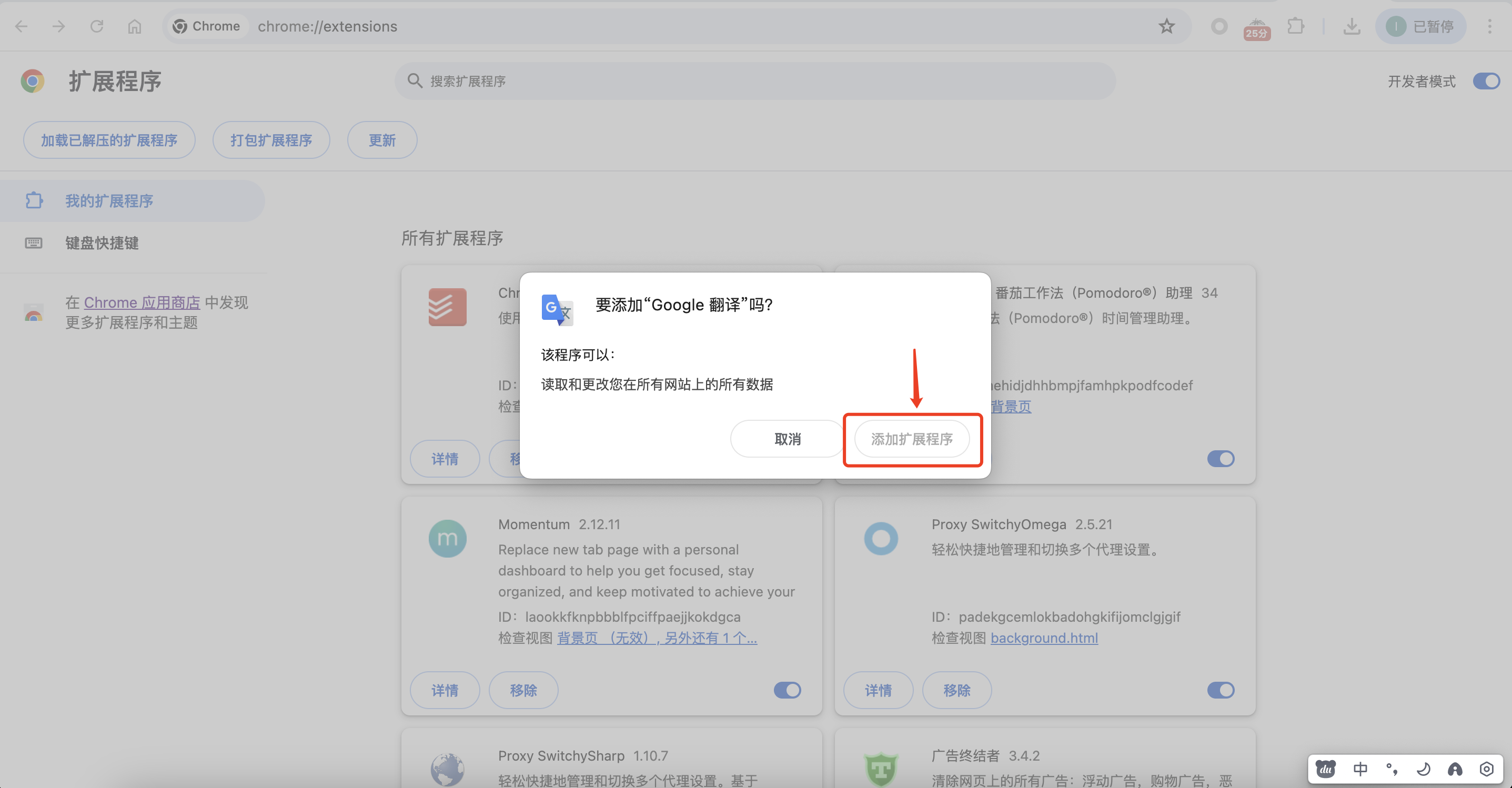Open SwitchyOmega background.html link
The width and height of the screenshot is (1512, 788).
point(1044,638)
